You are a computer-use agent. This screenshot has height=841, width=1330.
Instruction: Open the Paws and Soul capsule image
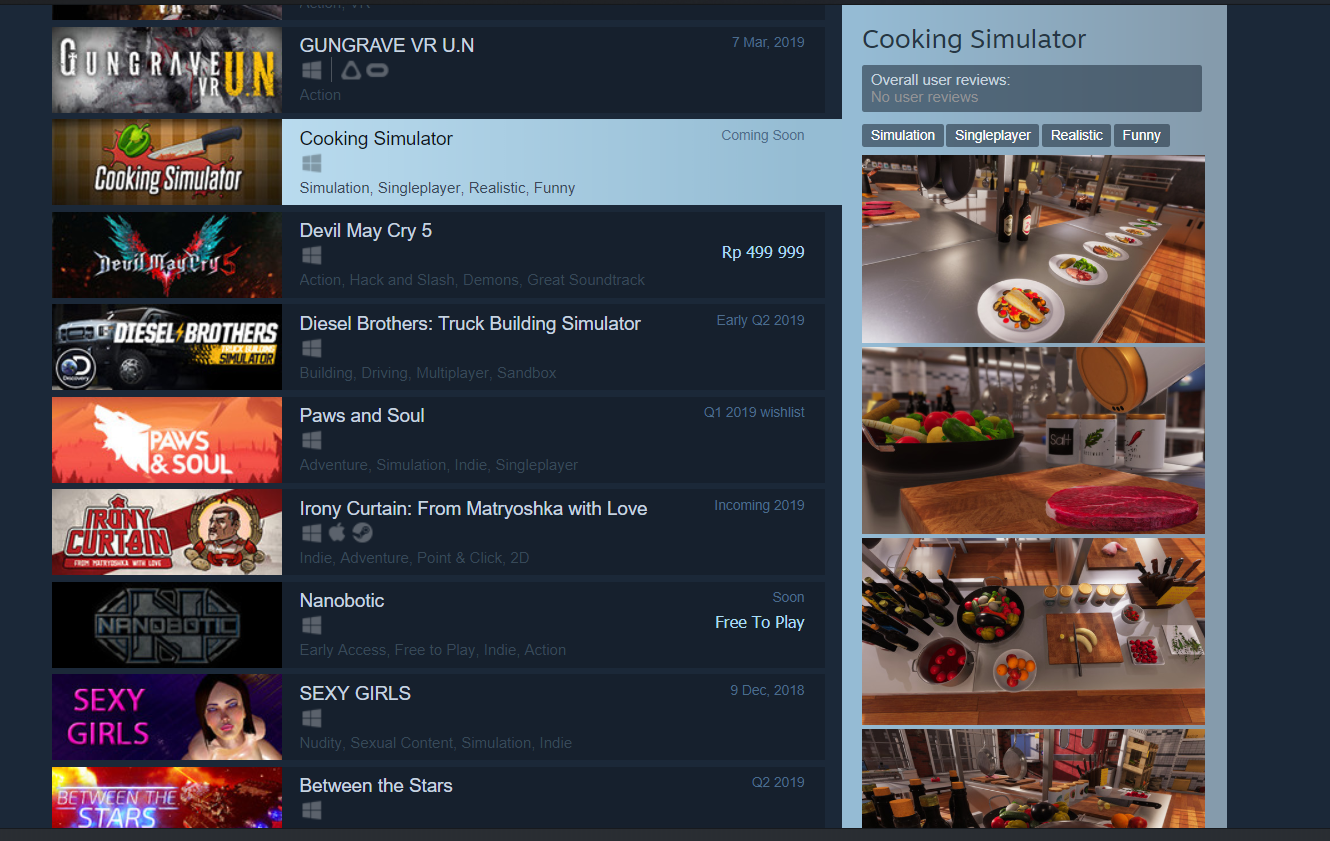(x=167, y=440)
